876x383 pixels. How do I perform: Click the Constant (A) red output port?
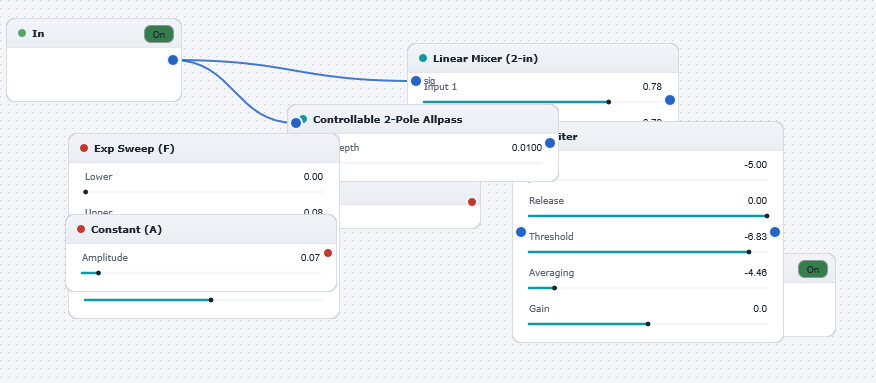tap(328, 253)
